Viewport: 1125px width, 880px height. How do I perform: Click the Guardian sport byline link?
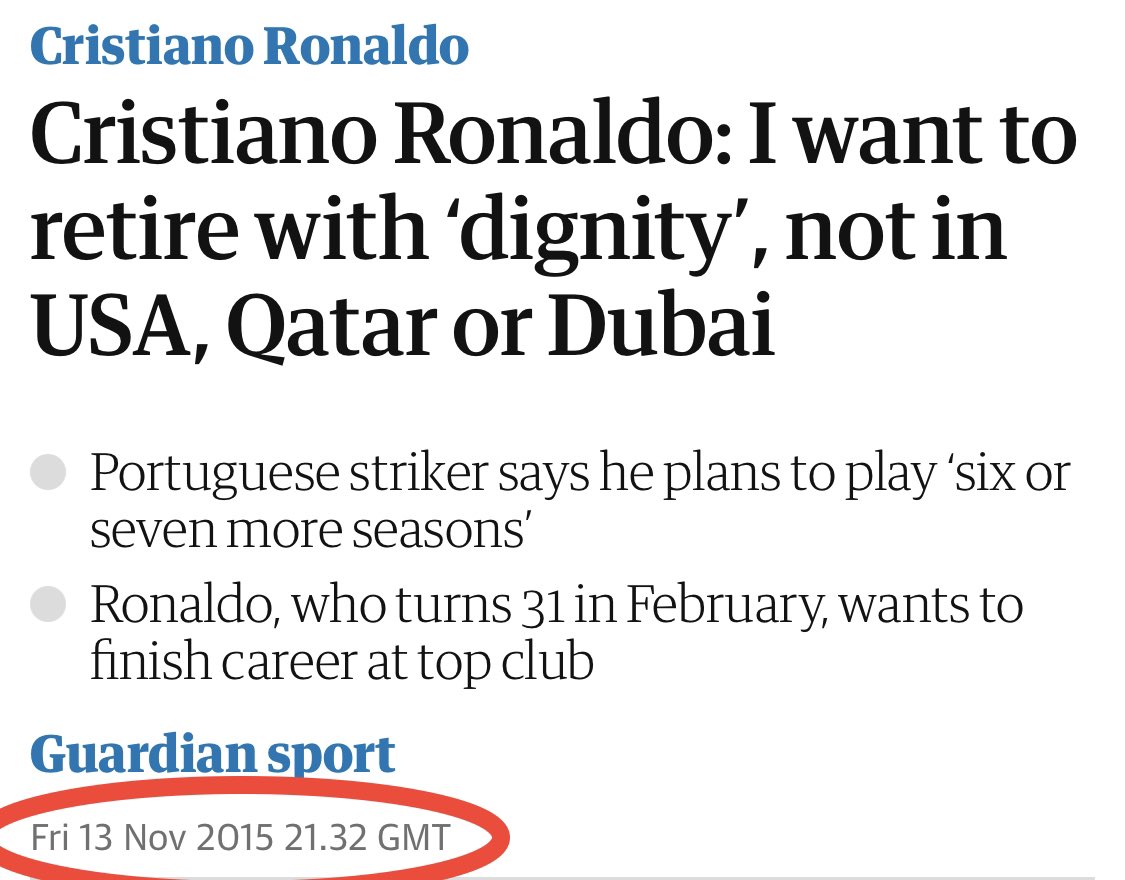click(x=212, y=754)
